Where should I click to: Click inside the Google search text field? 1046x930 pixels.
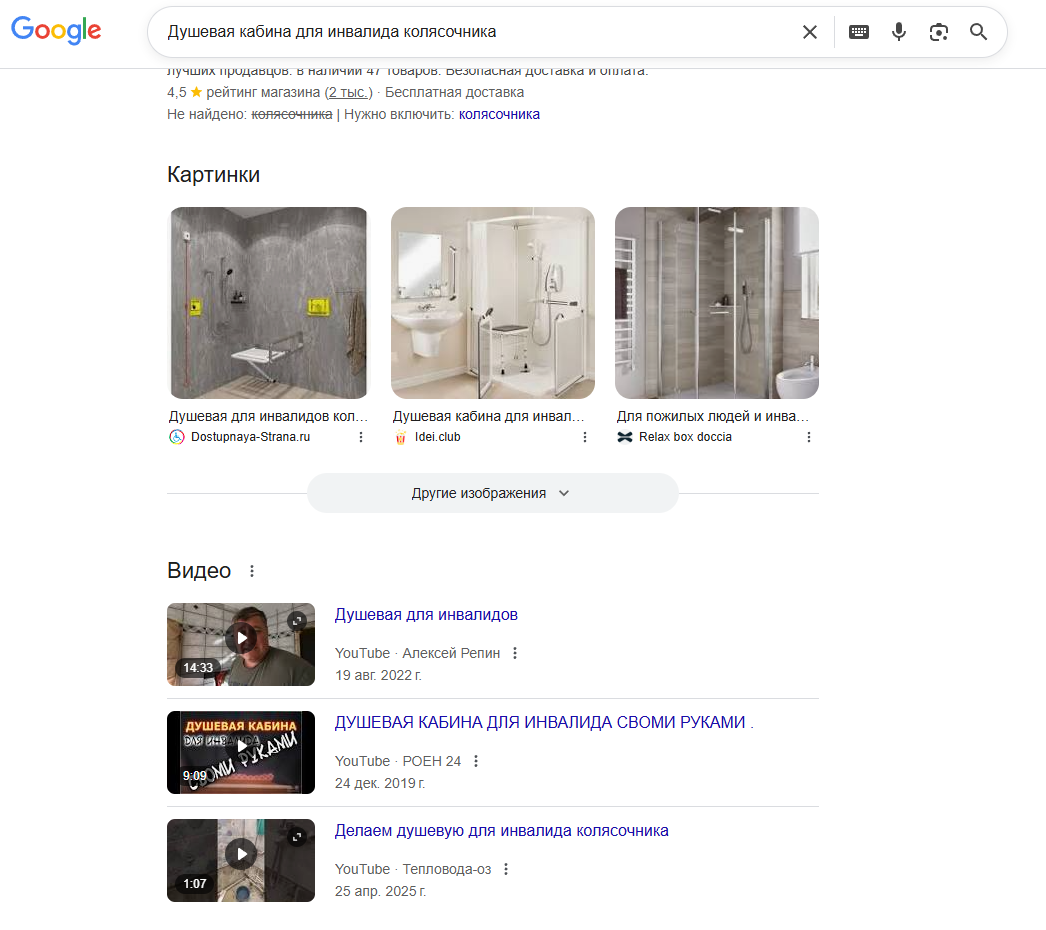tap(470, 32)
